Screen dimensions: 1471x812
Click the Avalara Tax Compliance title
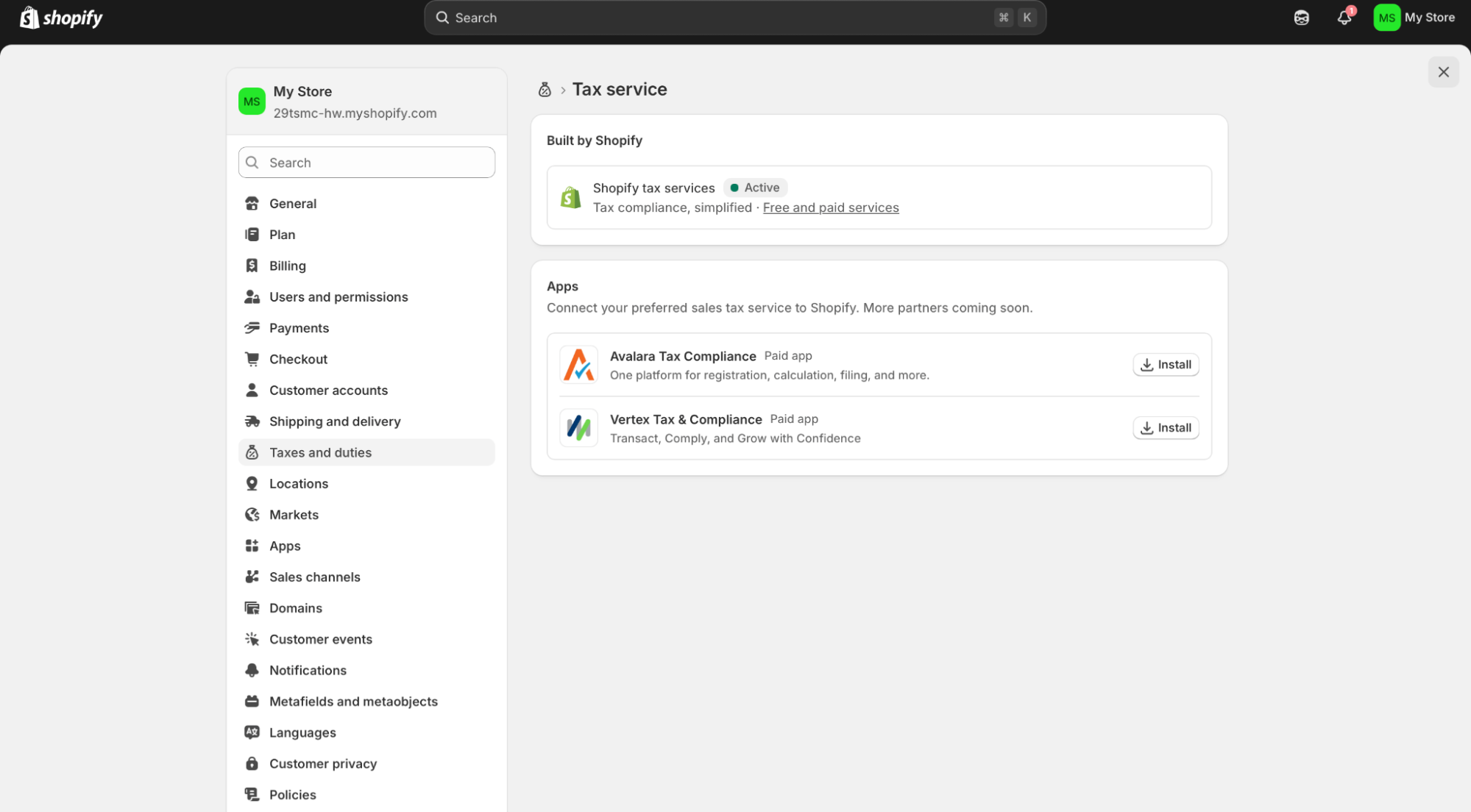(683, 356)
